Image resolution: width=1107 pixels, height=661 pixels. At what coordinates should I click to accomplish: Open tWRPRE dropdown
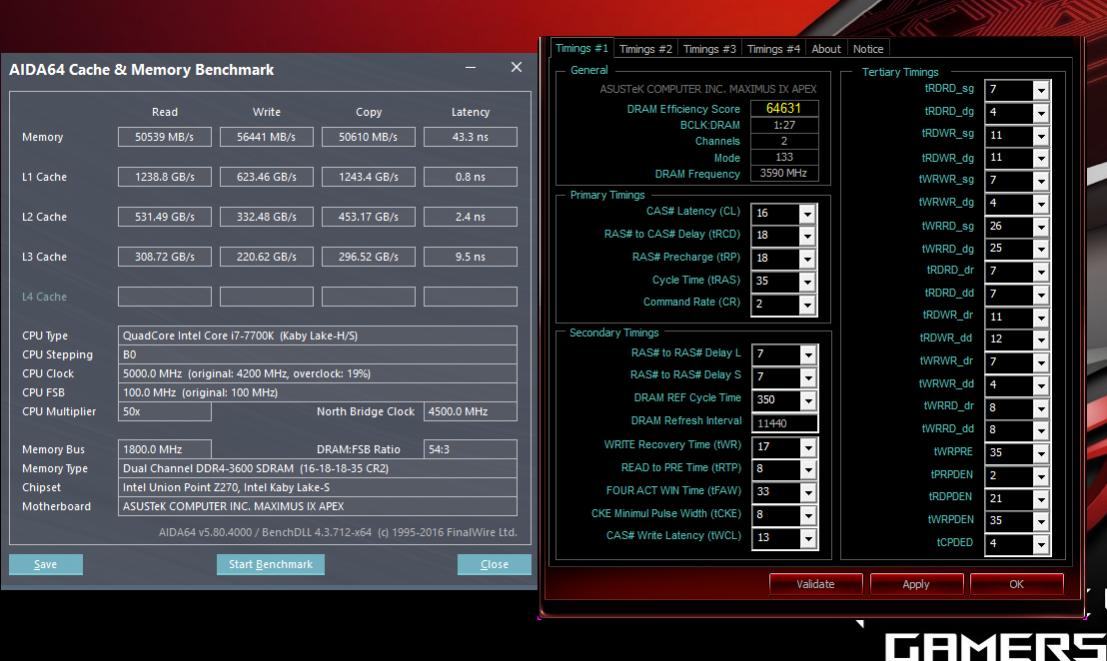tap(1041, 453)
